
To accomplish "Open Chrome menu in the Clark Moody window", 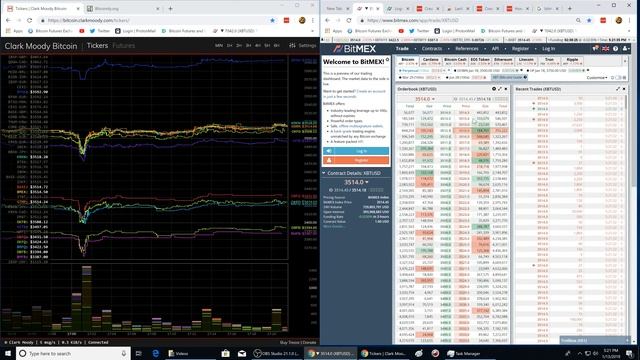I will pyautogui.click(x=313, y=20).
